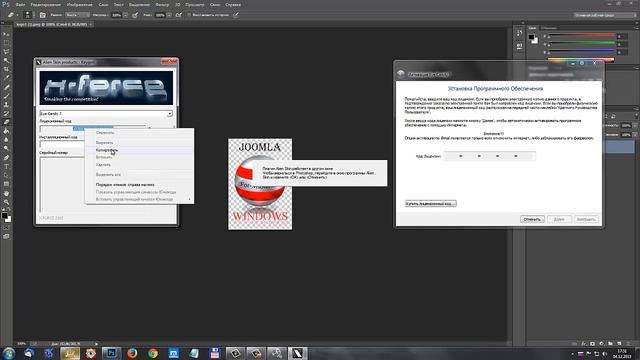Click Отменить button in activation dialog

click(x=532, y=219)
